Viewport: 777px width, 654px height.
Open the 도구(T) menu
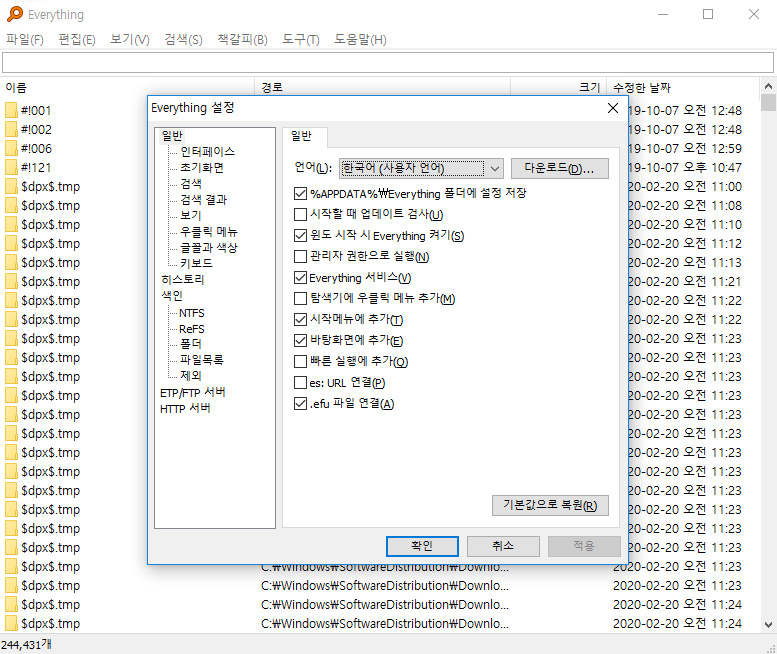pos(301,39)
